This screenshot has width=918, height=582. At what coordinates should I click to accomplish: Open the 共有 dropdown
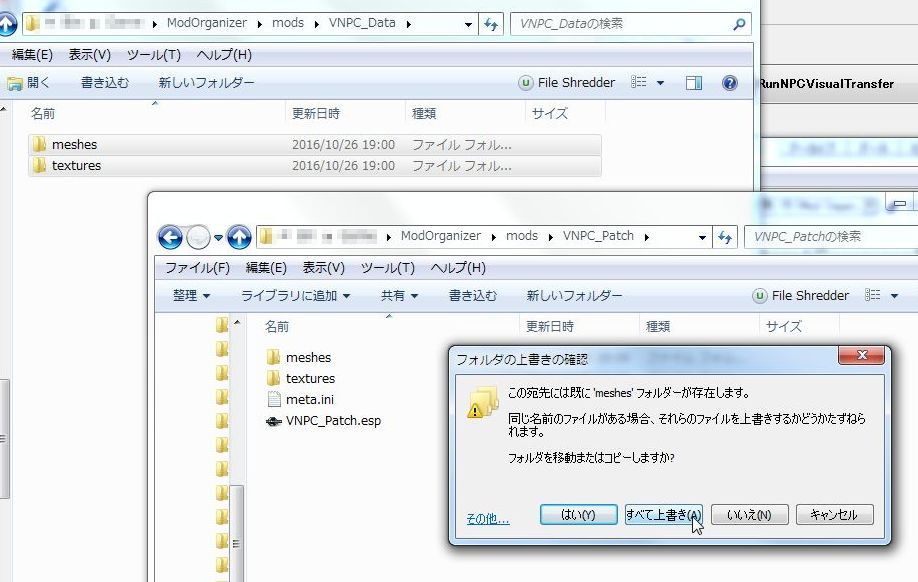point(398,296)
